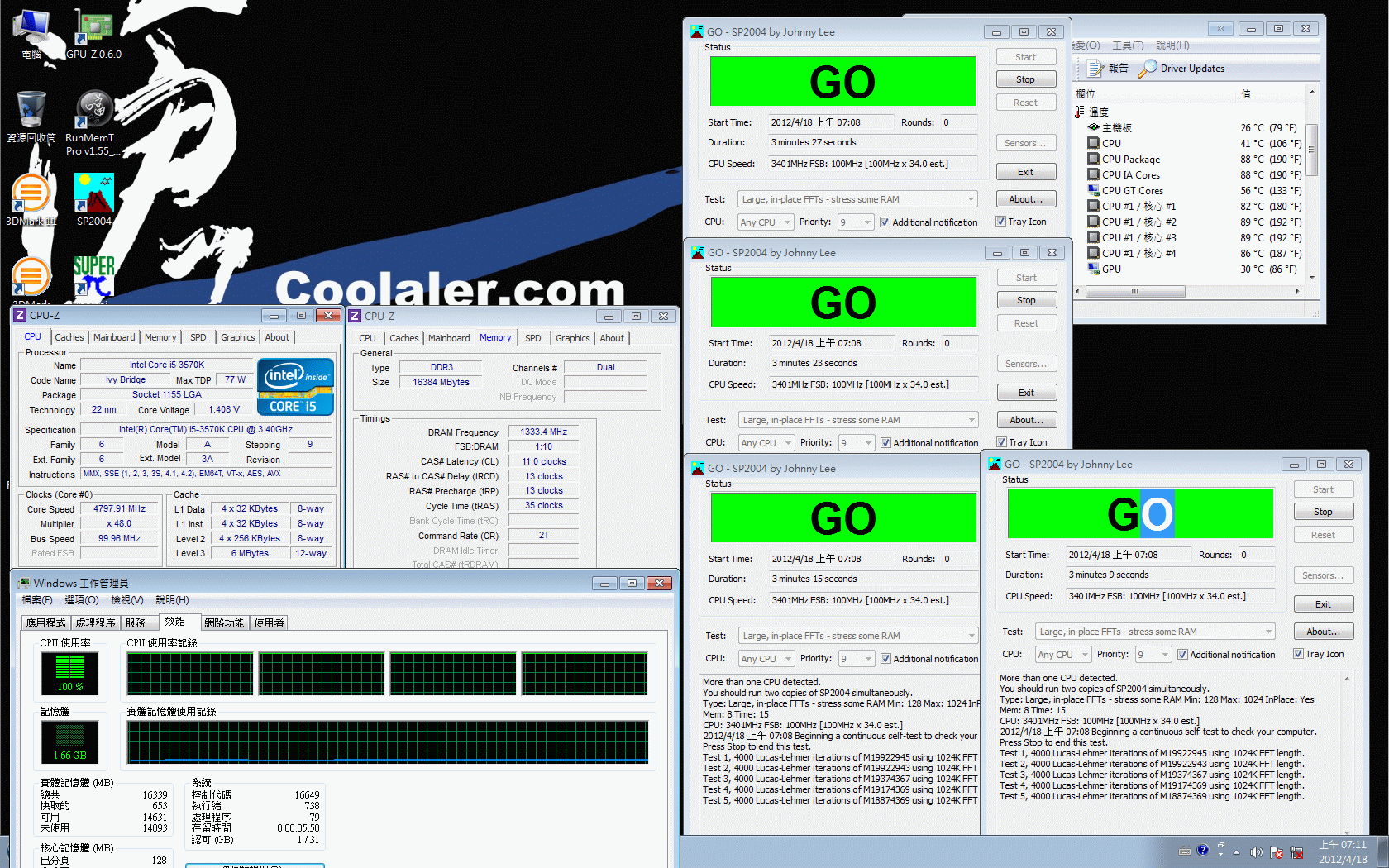The width and height of the screenshot is (1389, 868).
Task: Open Graphics tab in left CPU-Z window
Action: (x=237, y=337)
